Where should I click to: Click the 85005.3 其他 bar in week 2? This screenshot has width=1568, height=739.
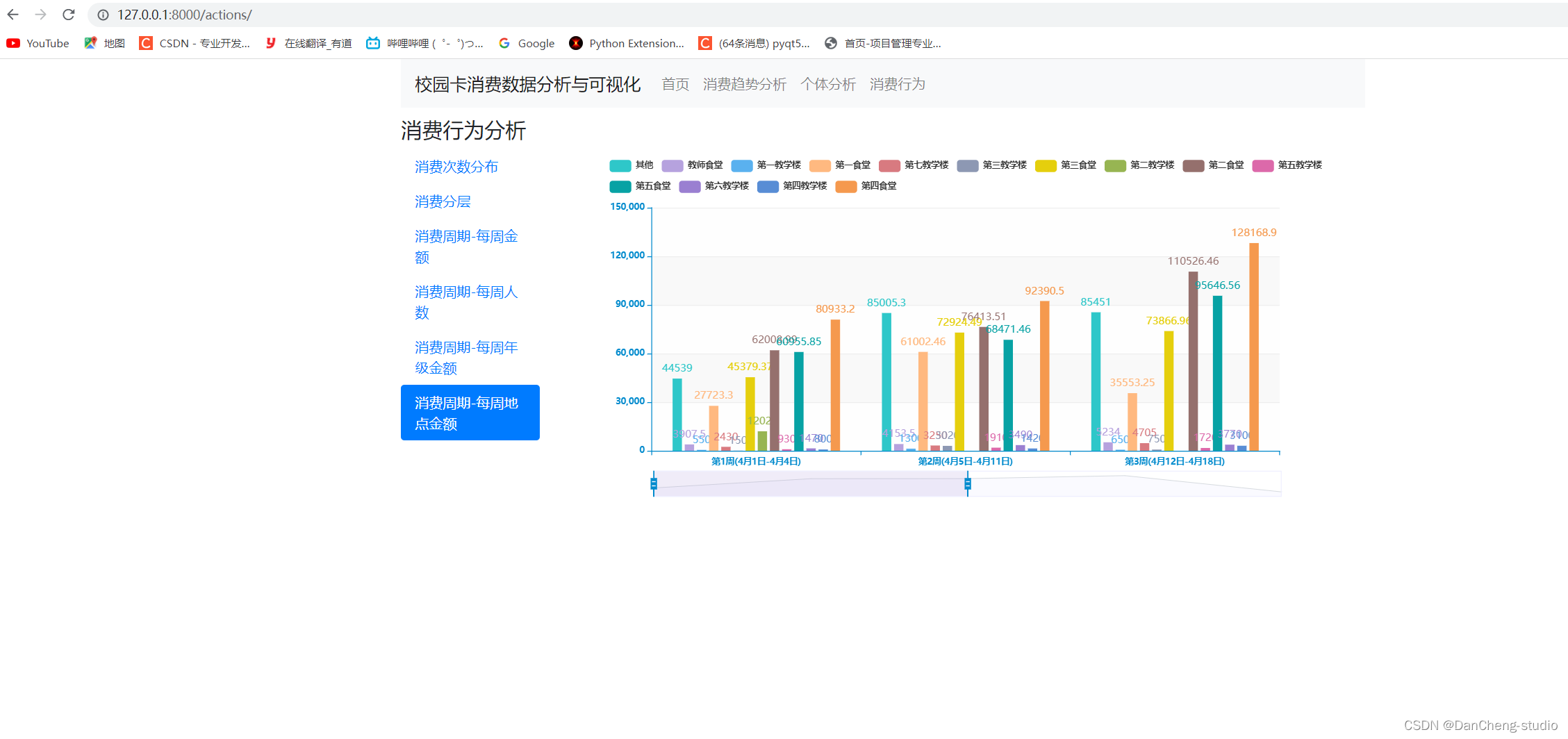886,382
